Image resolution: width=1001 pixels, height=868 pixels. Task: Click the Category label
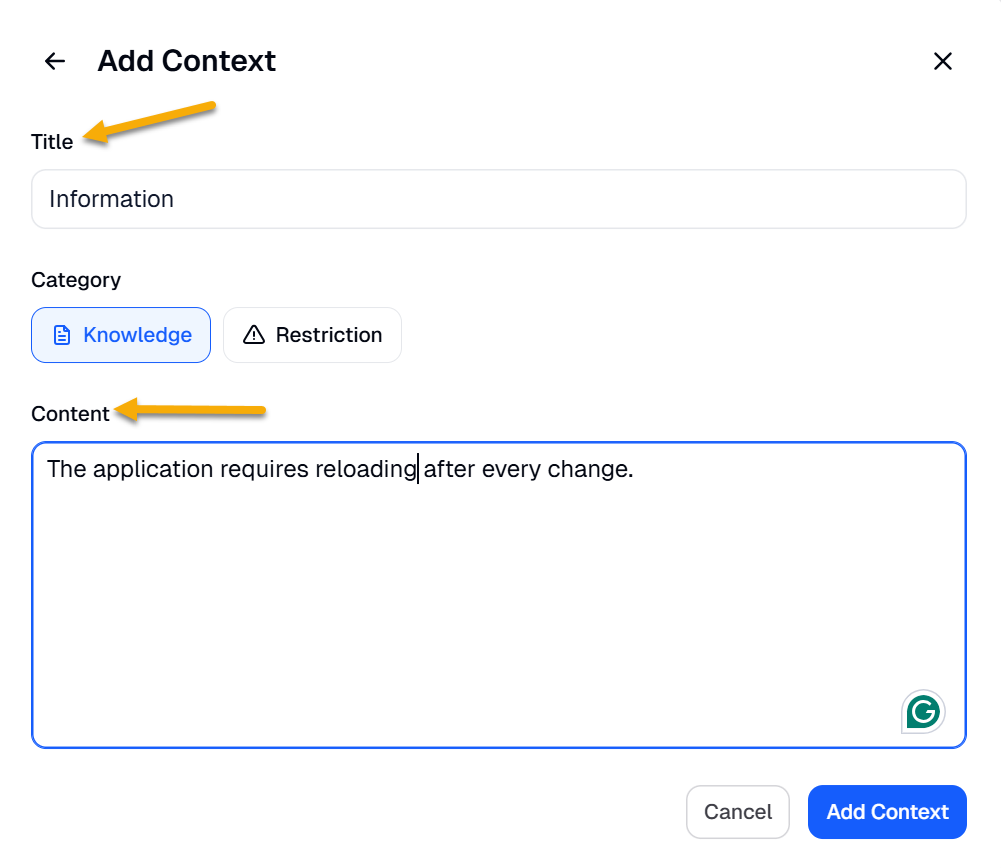(x=76, y=280)
